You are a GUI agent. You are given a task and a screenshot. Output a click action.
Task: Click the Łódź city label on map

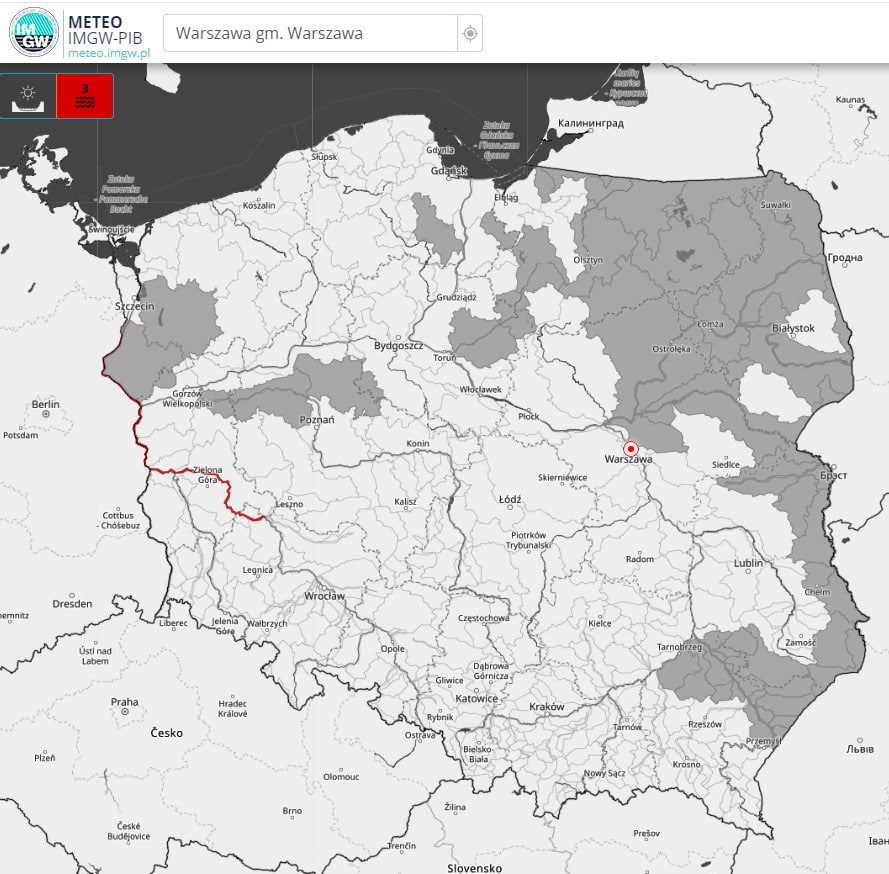pyautogui.click(x=509, y=497)
